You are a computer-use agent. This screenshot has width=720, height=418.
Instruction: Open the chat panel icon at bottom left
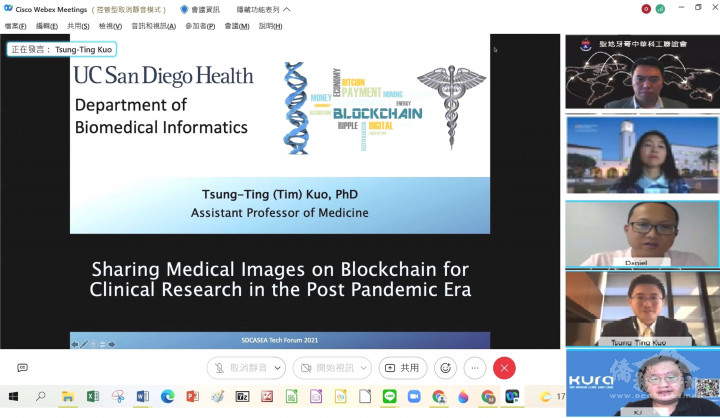(22, 368)
